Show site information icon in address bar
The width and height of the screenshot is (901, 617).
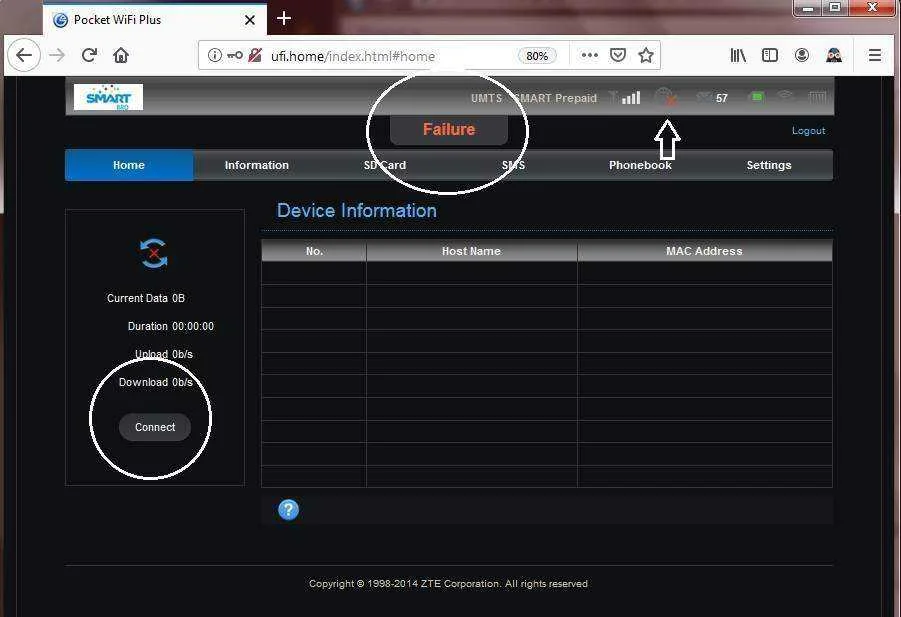click(214, 55)
